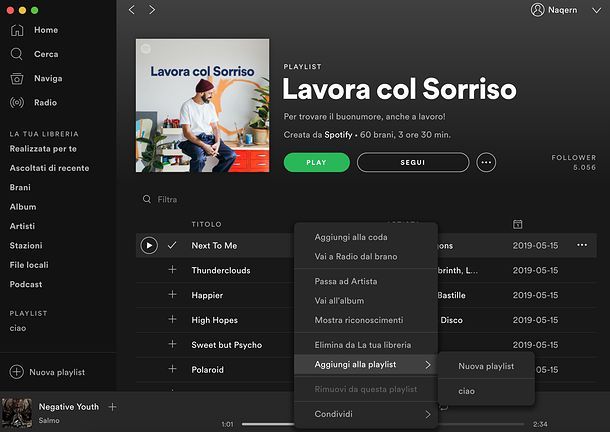
Task: Expand Aggiungi alla playlist submenu arrow
Action: pos(428,365)
